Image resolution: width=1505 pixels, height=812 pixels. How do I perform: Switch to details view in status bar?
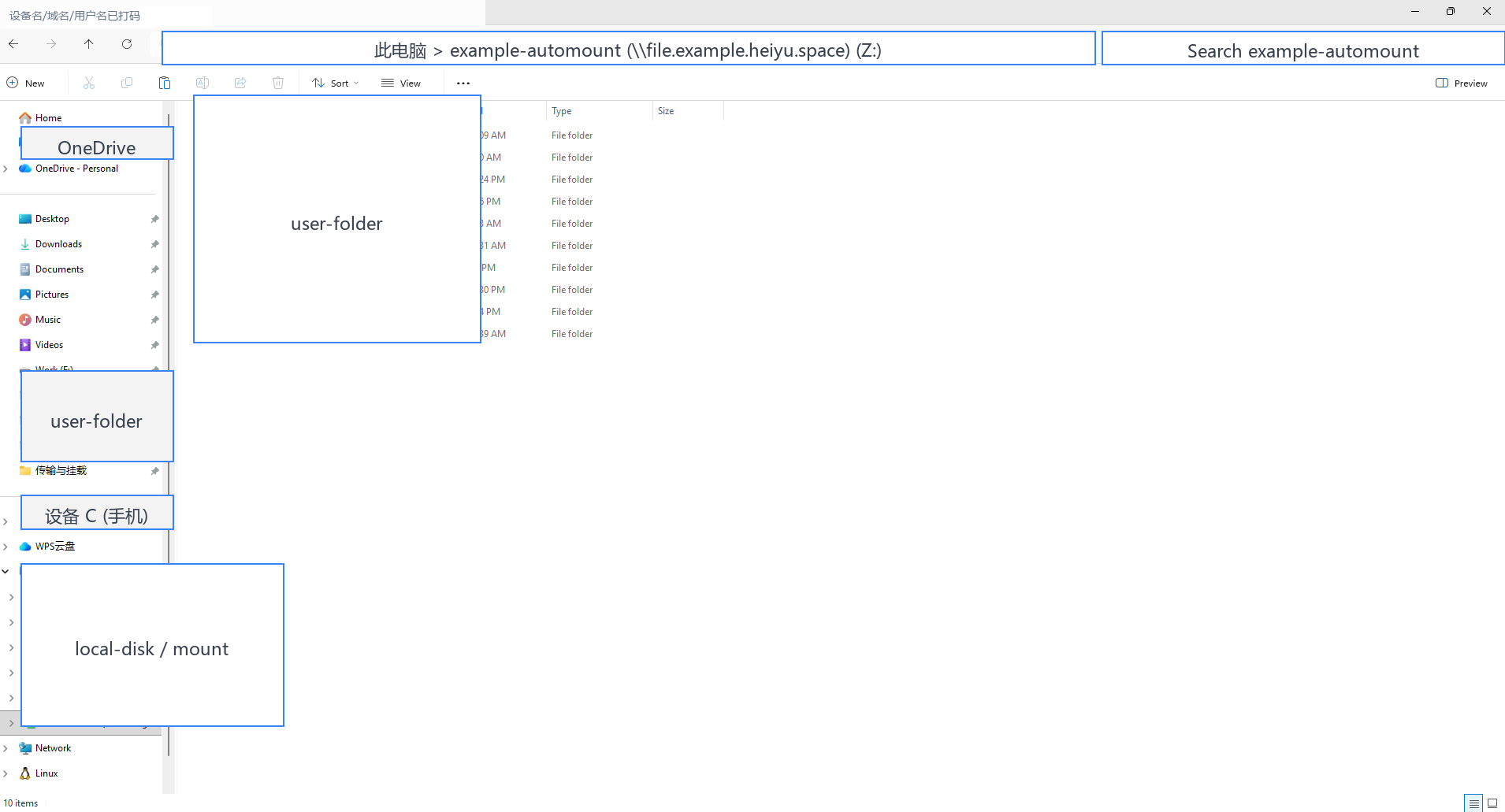1473,803
